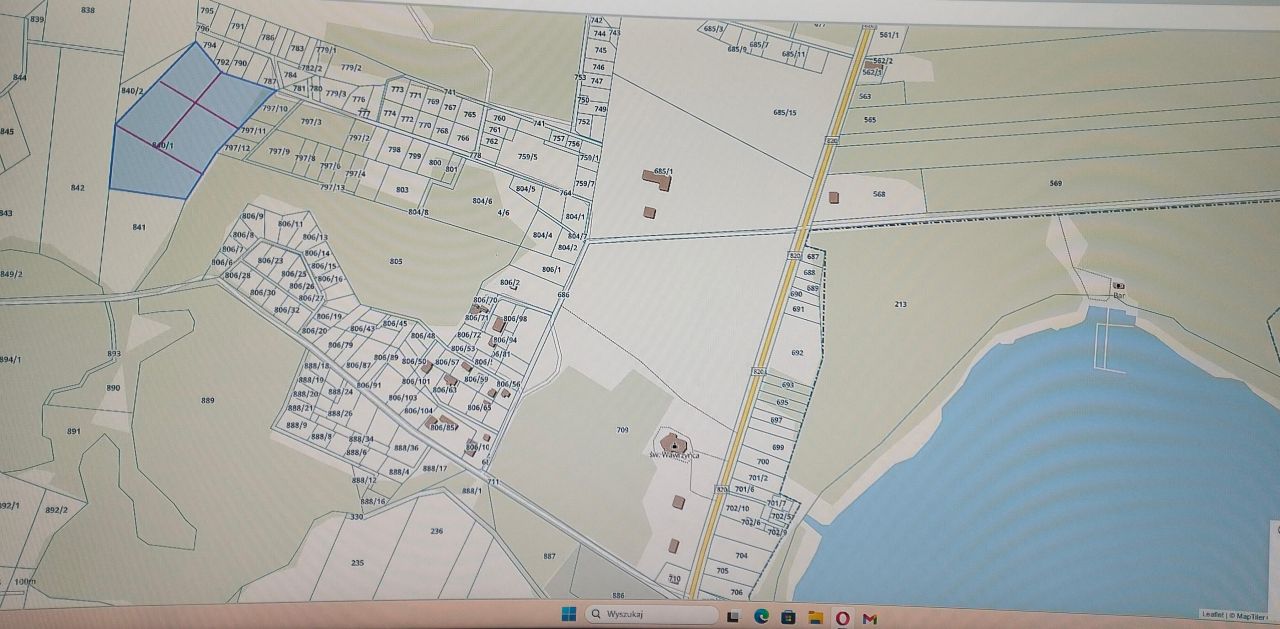Open the Gmail taskbar icon
The height and width of the screenshot is (629, 1280).
pos(870,618)
